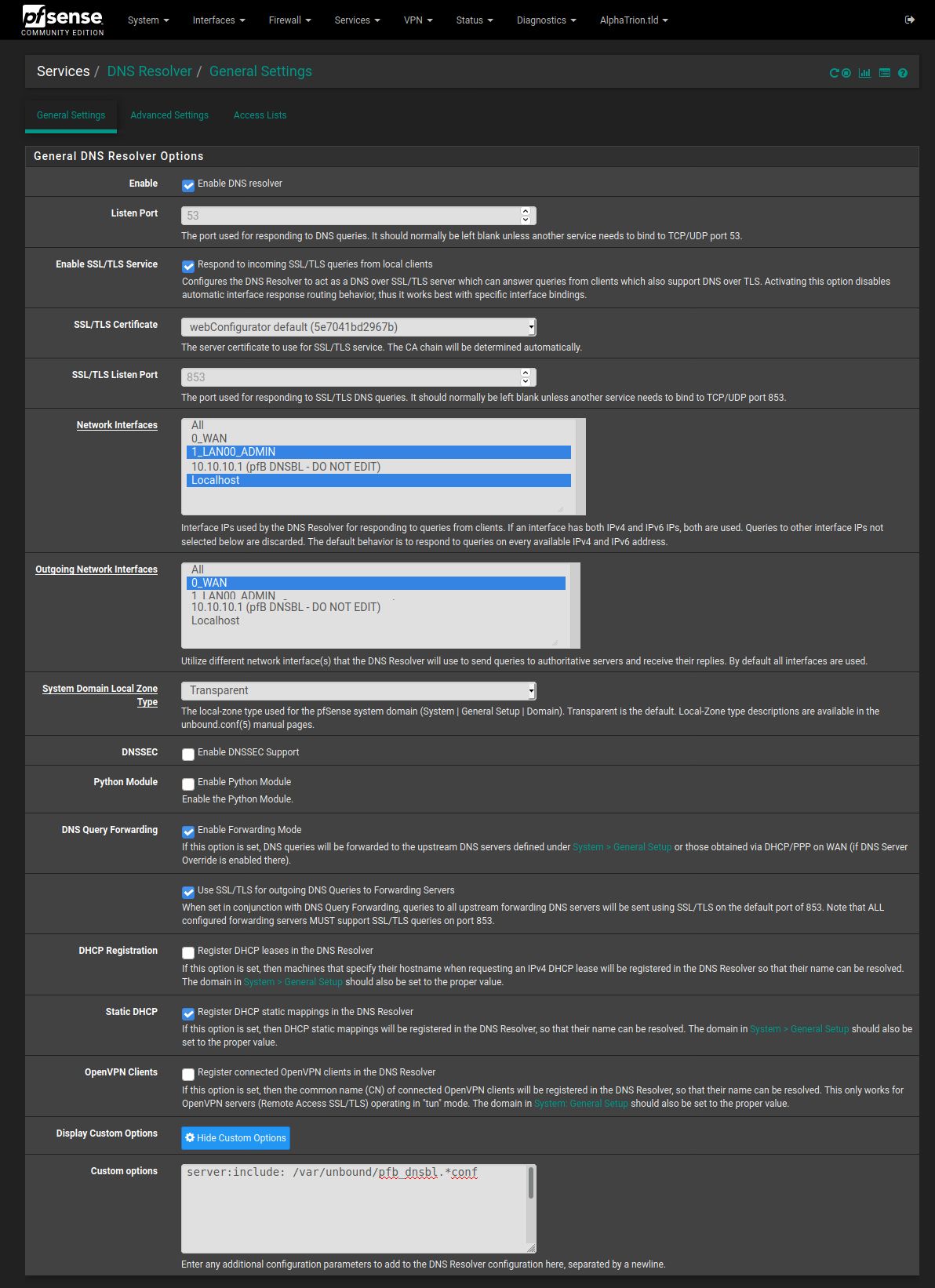Screen dimensions: 935x1288
Task: Click the Outgoing Network Interfaces list scrollbar
Action: point(575,606)
